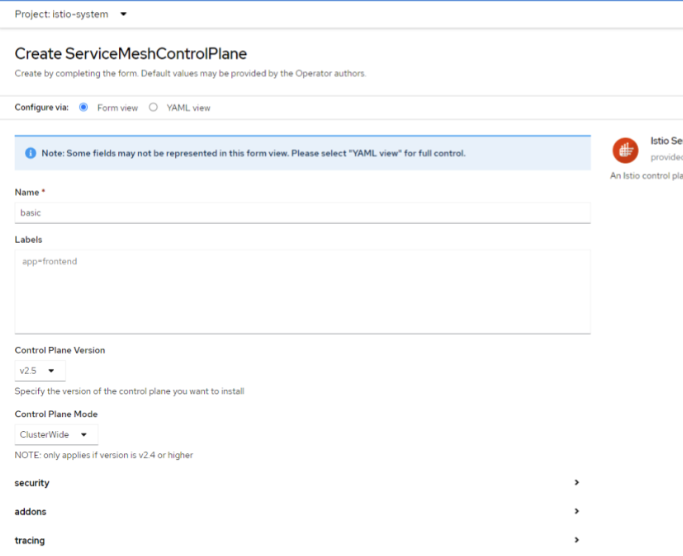
Task: Click the chevron arrow beside security
Action: click(577, 482)
